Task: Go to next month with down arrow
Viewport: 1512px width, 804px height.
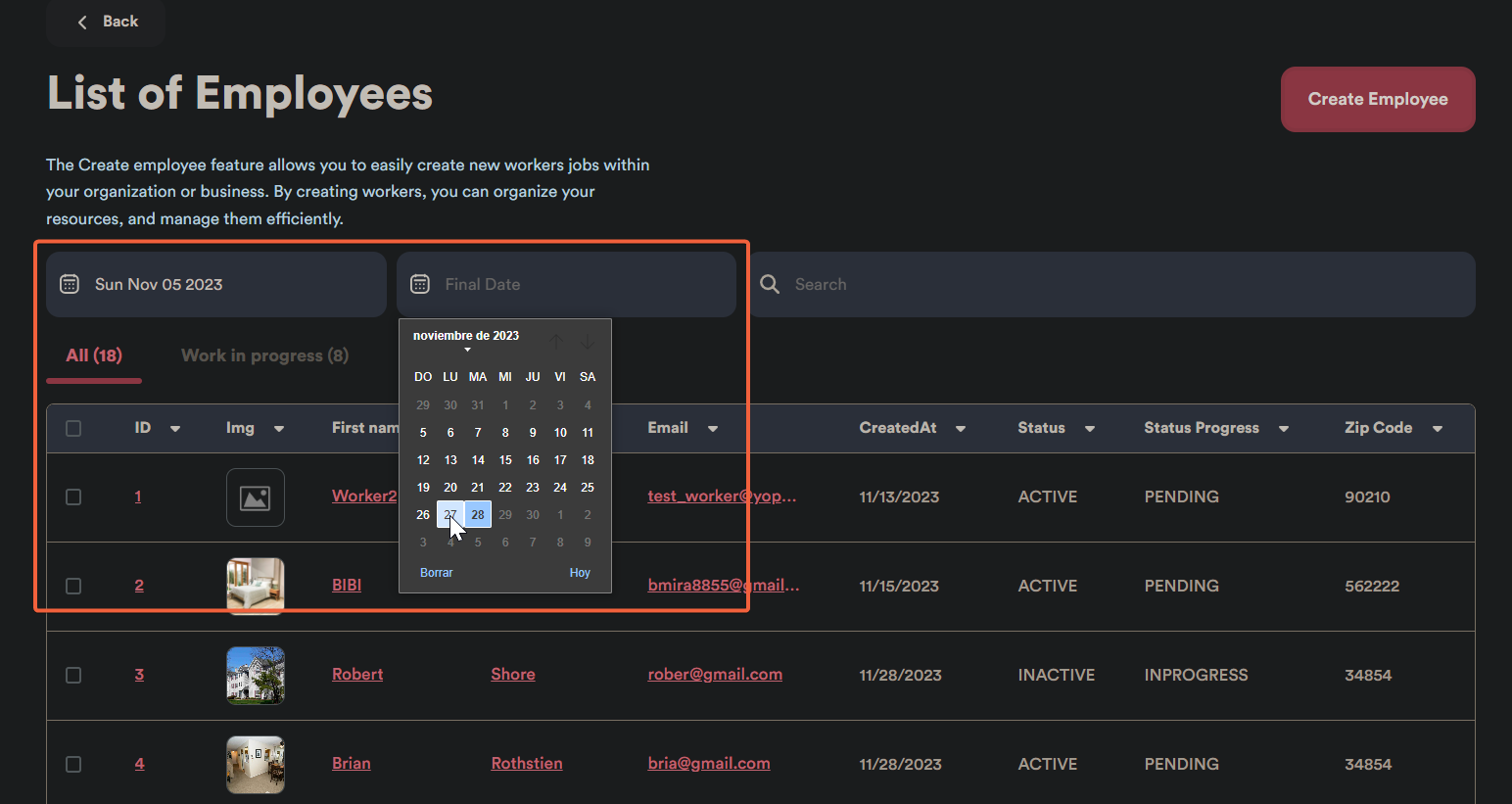Action: 588,341
